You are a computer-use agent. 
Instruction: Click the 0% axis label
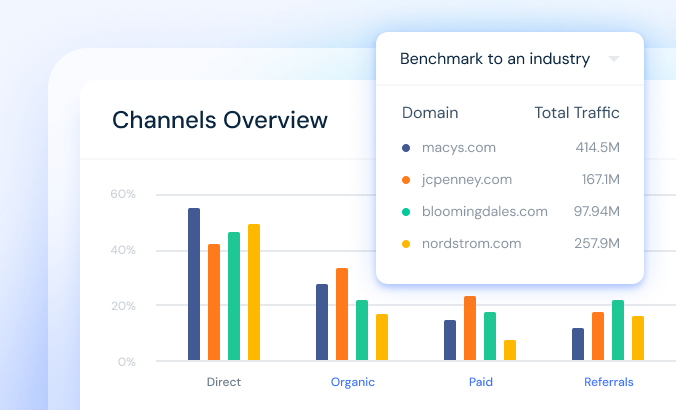click(x=127, y=362)
